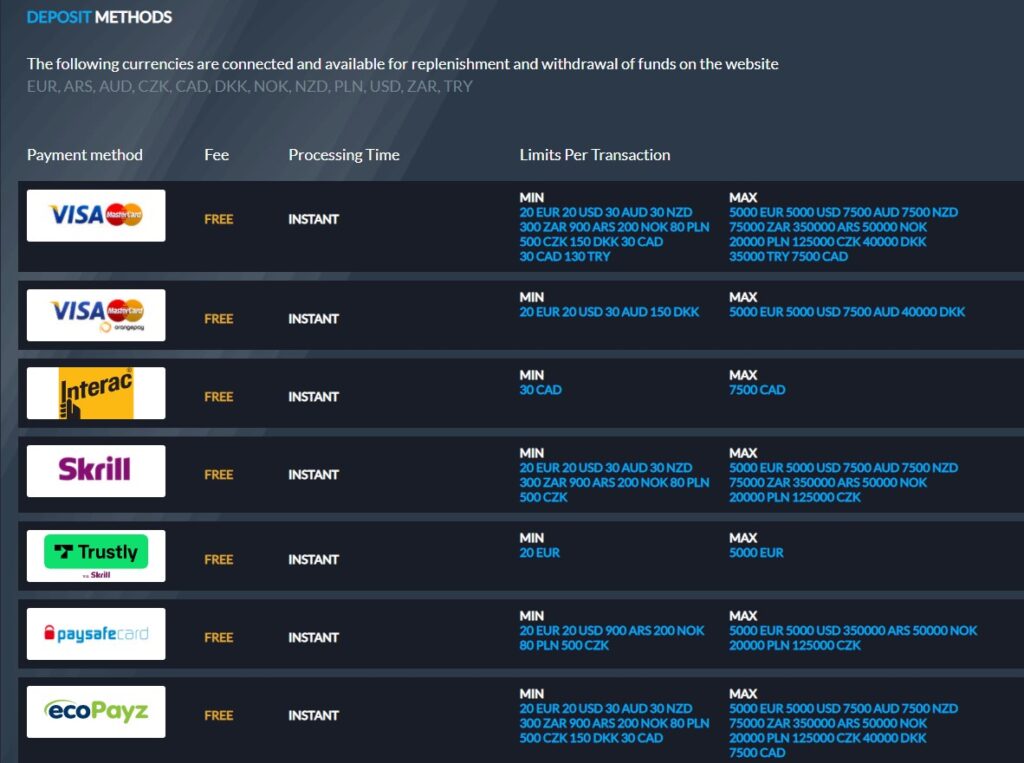
Task: Click the MAX label in the paysafecard row
Action: pos(743,615)
